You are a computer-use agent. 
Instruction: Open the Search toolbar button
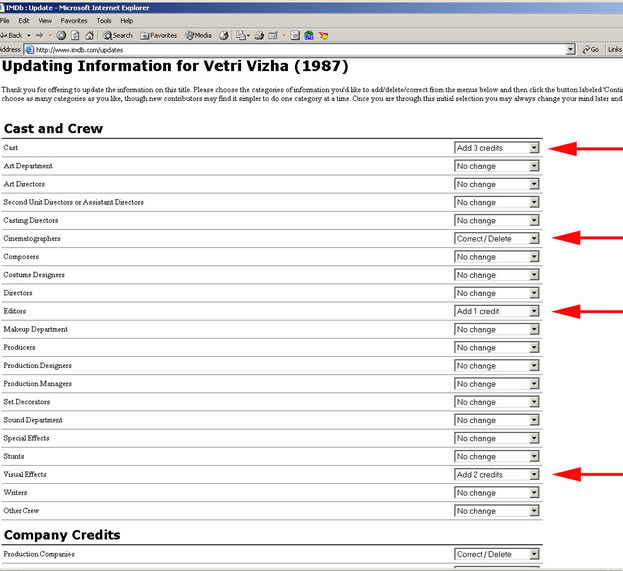pyautogui.click(x=118, y=35)
